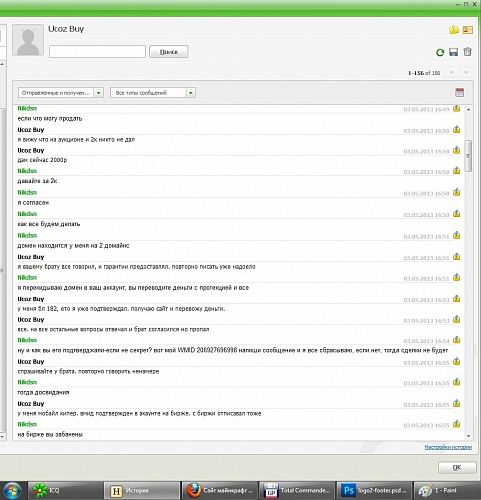
Task: Click the icon beside 'тогда досвидания' message
Action: click(456, 382)
